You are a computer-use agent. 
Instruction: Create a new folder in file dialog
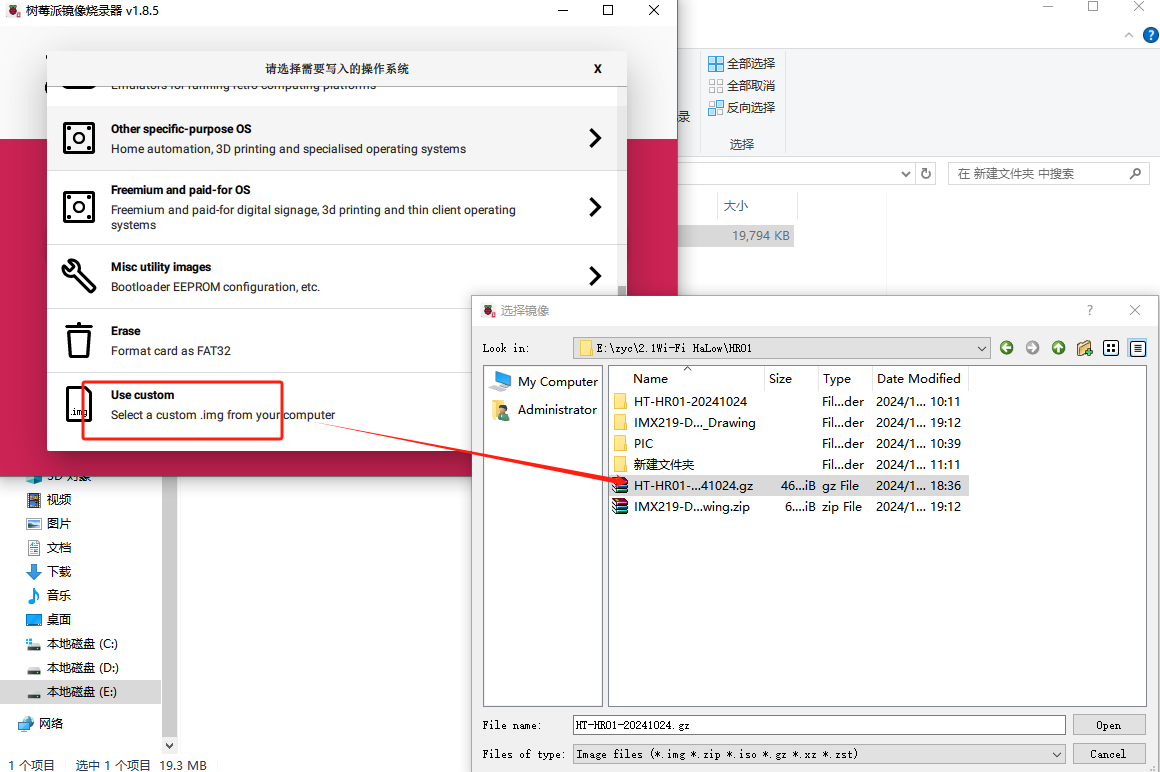[x=1084, y=348]
